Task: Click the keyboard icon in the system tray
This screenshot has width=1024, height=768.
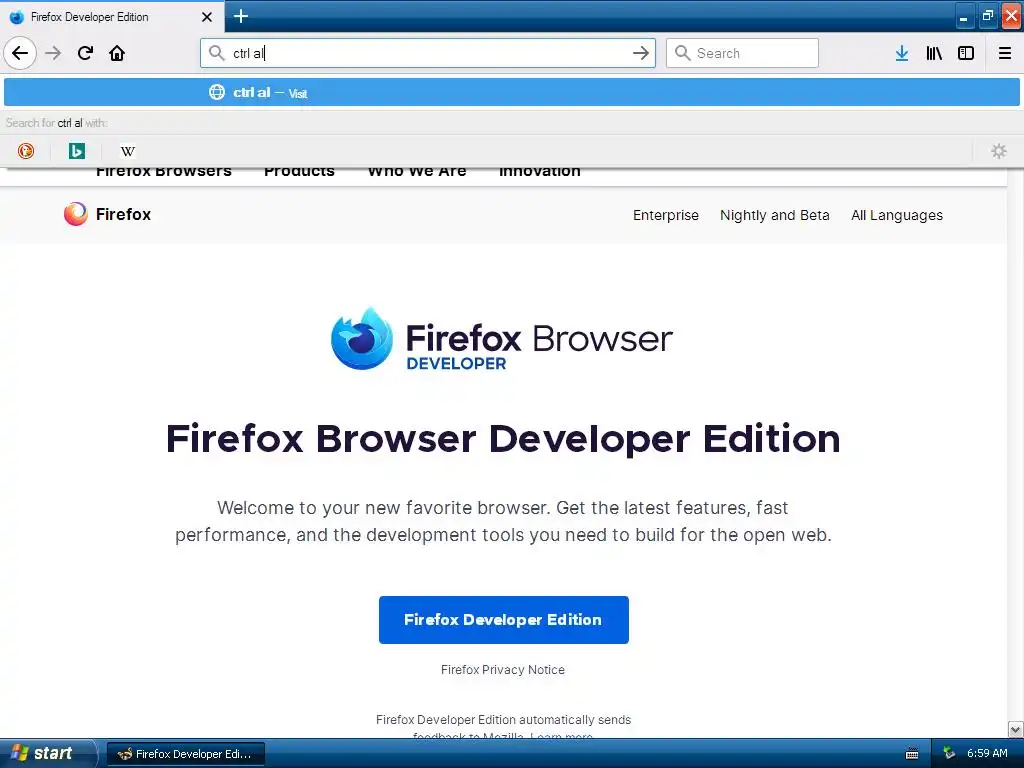Action: coord(912,754)
